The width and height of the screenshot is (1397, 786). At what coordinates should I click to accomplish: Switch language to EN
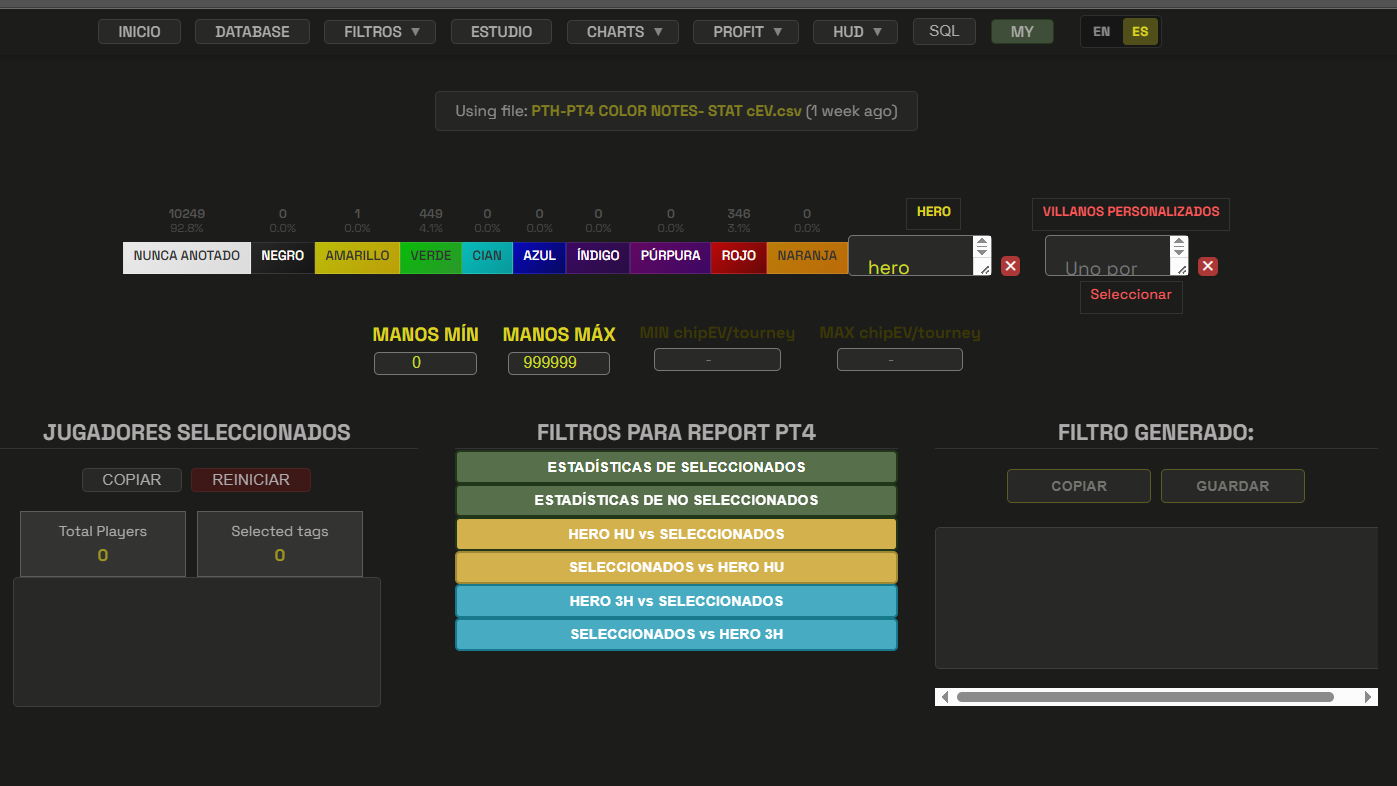coord(1101,32)
